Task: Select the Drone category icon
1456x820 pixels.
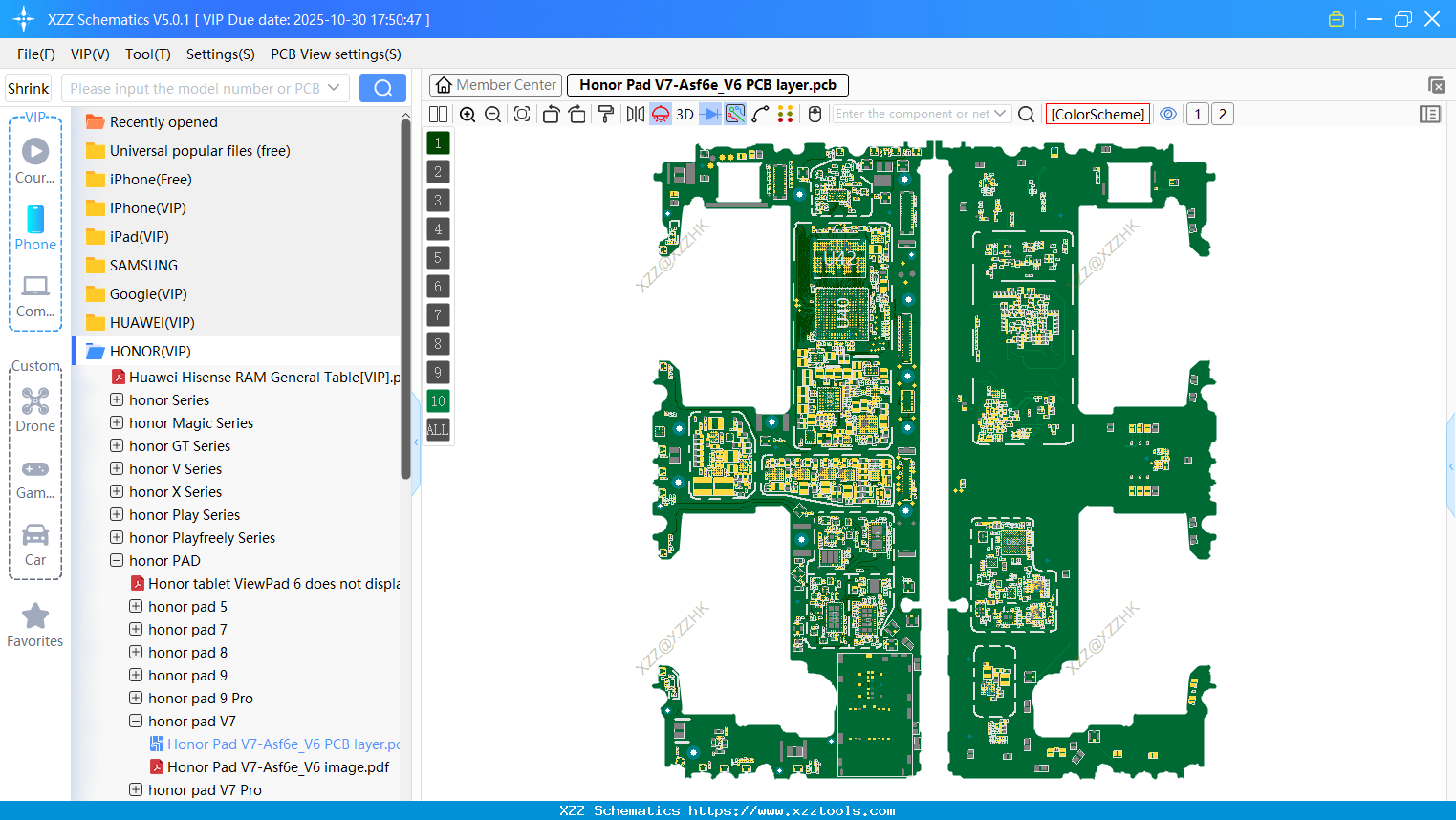Action: click(35, 409)
